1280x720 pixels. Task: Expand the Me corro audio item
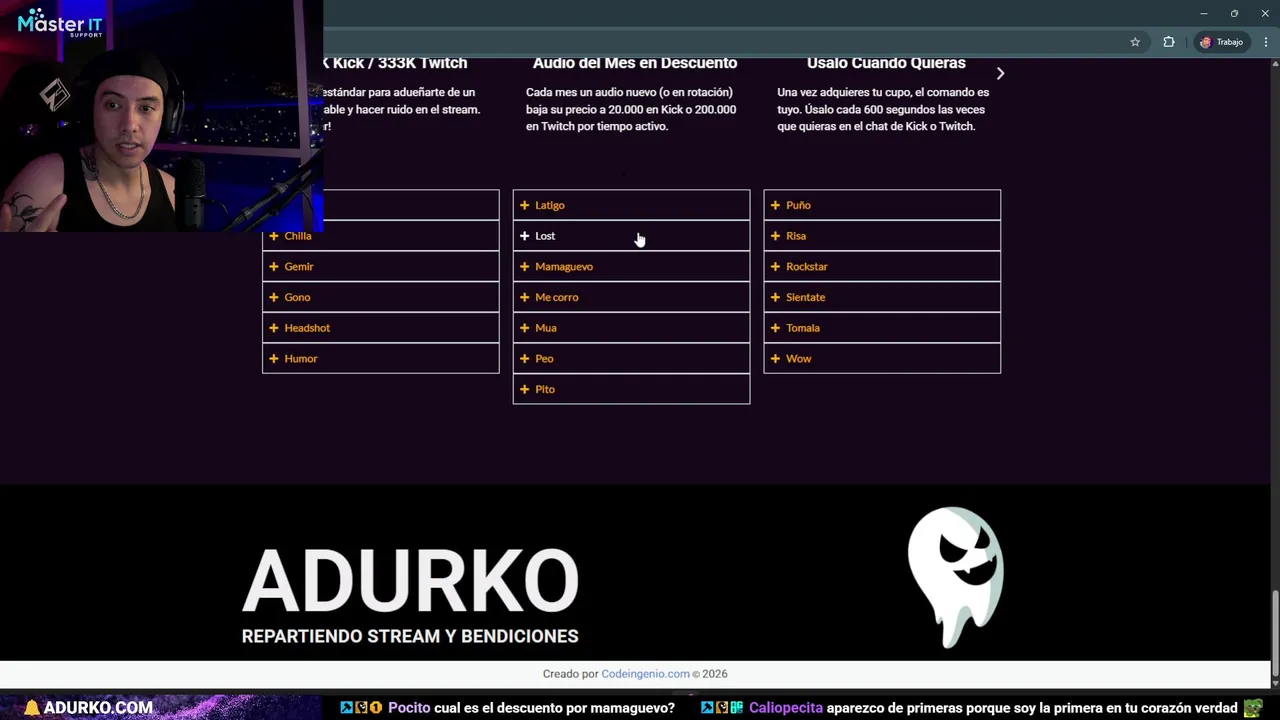click(631, 297)
